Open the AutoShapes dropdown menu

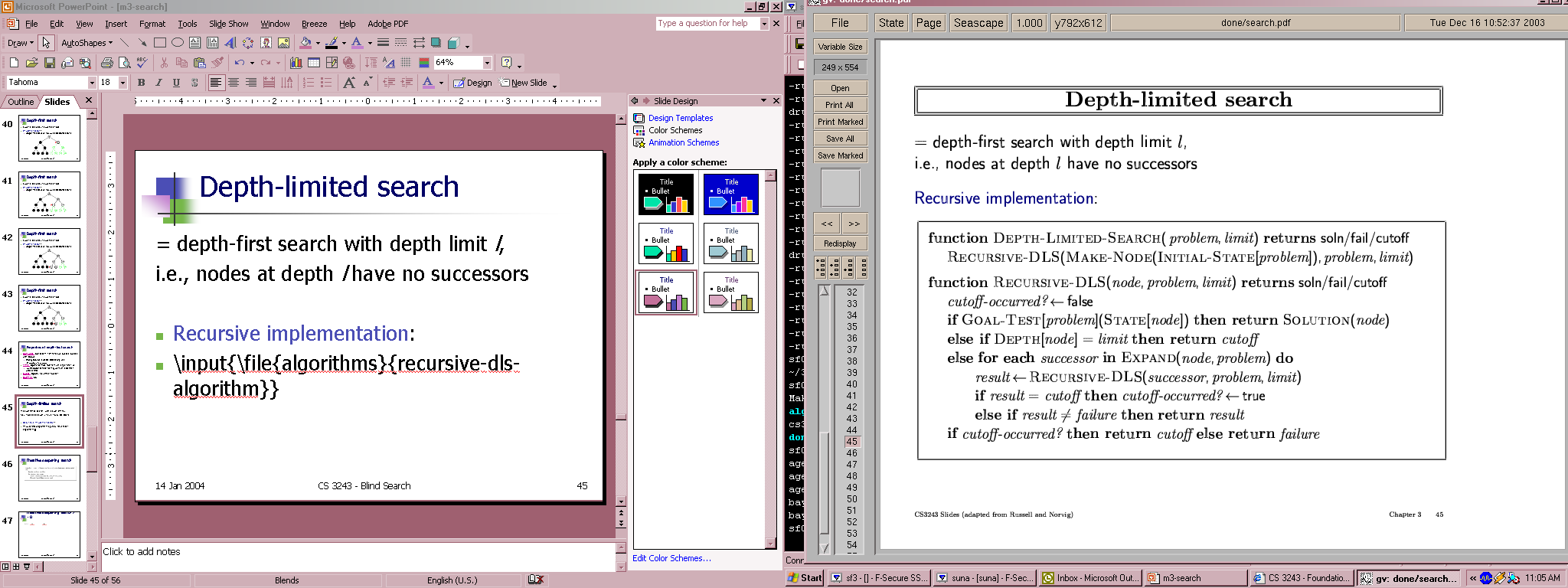(x=87, y=43)
